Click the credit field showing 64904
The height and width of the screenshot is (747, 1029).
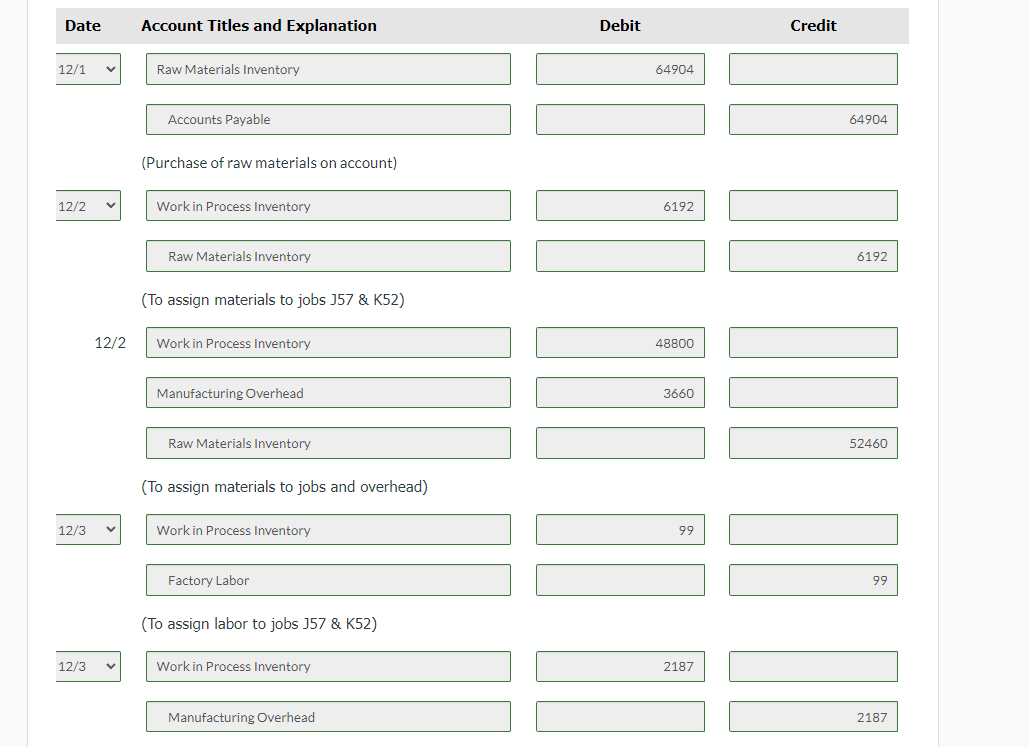coord(813,119)
